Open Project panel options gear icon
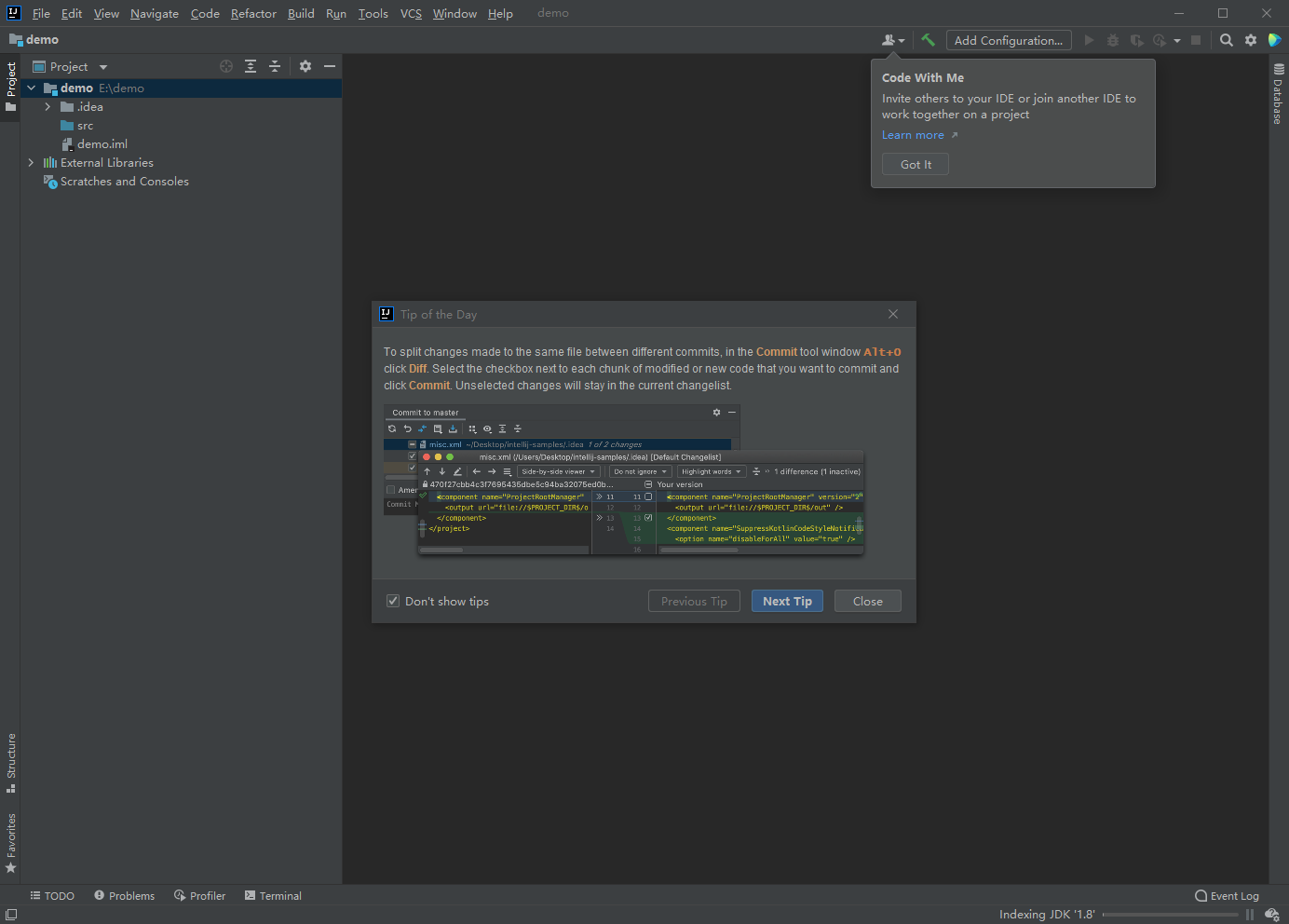Image resolution: width=1289 pixels, height=924 pixels. [x=305, y=66]
